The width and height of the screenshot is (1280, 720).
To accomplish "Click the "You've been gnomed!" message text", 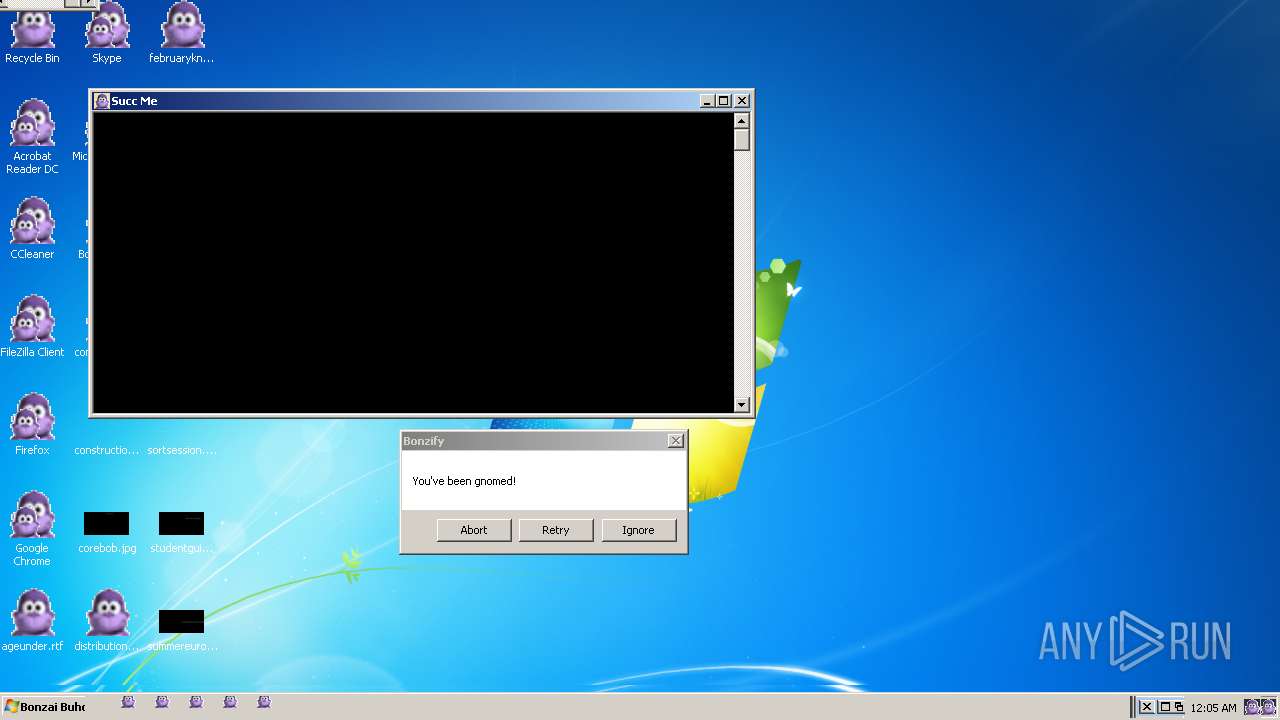I will click(x=464, y=481).
